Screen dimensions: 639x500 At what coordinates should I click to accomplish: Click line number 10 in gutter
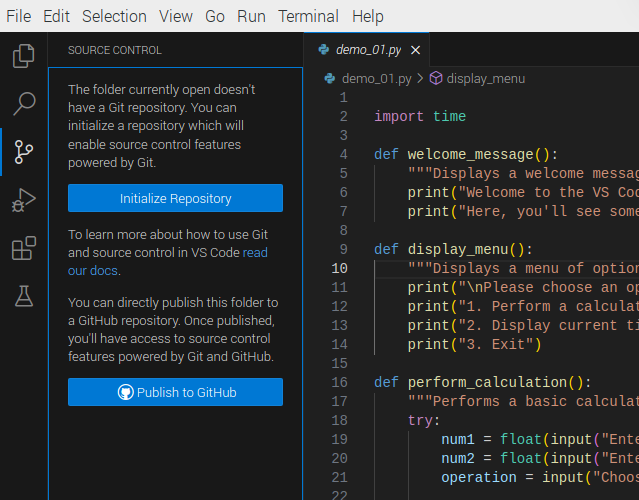339,268
